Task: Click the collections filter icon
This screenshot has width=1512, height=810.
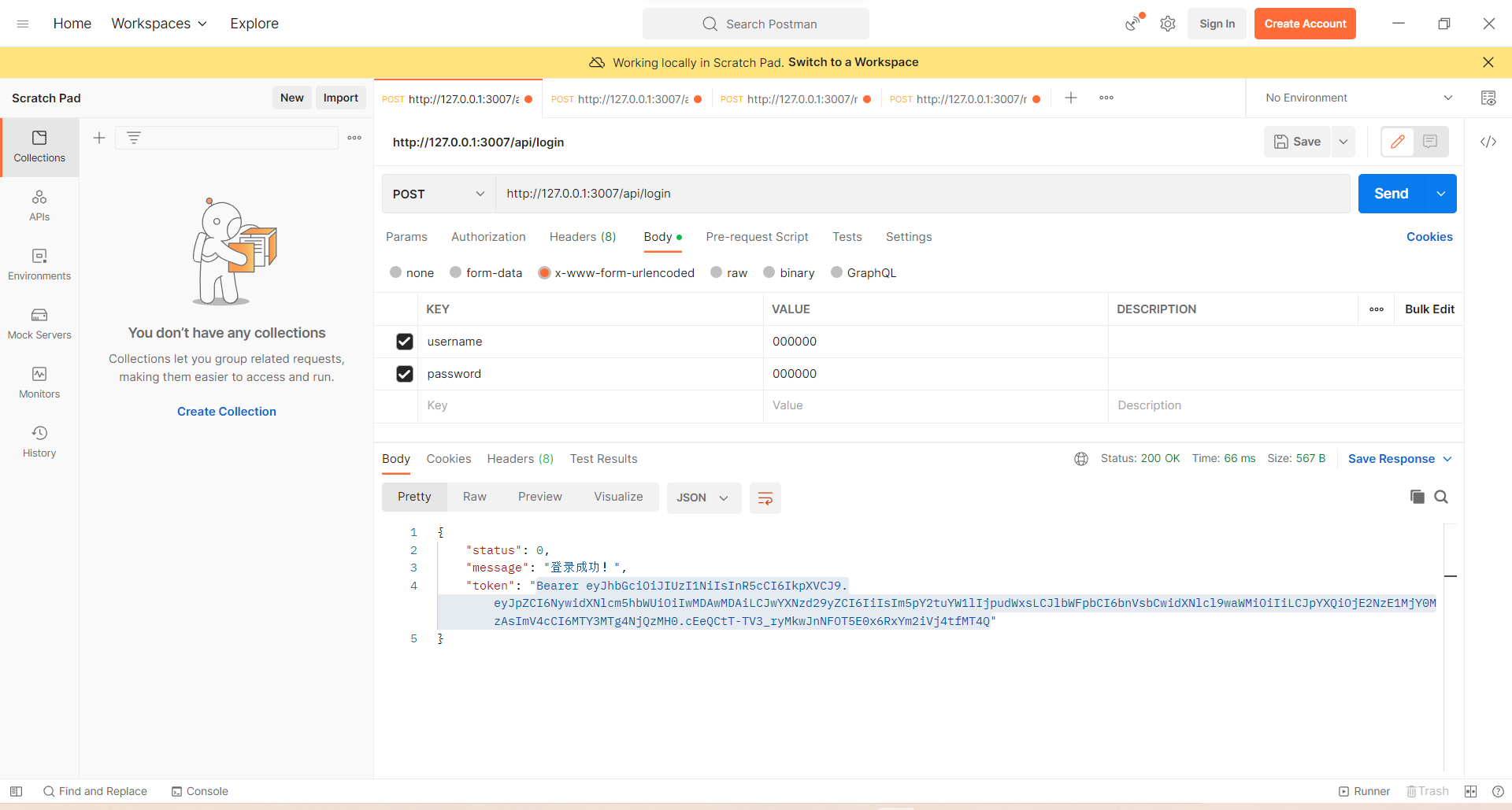Action: click(134, 138)
